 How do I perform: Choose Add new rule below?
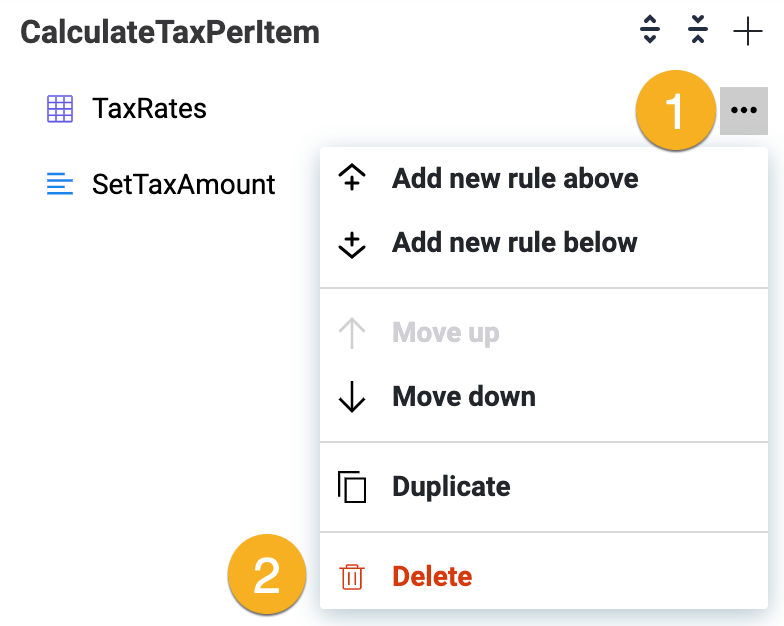tap(514, 242)
